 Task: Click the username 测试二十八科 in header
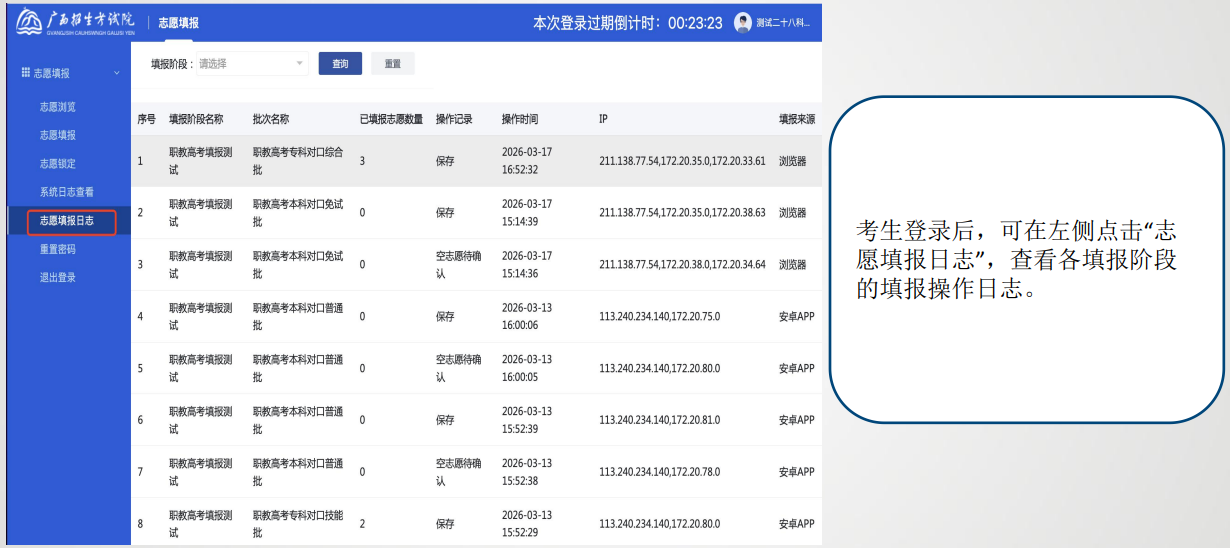pyautogui.click(x=784, y=22)
